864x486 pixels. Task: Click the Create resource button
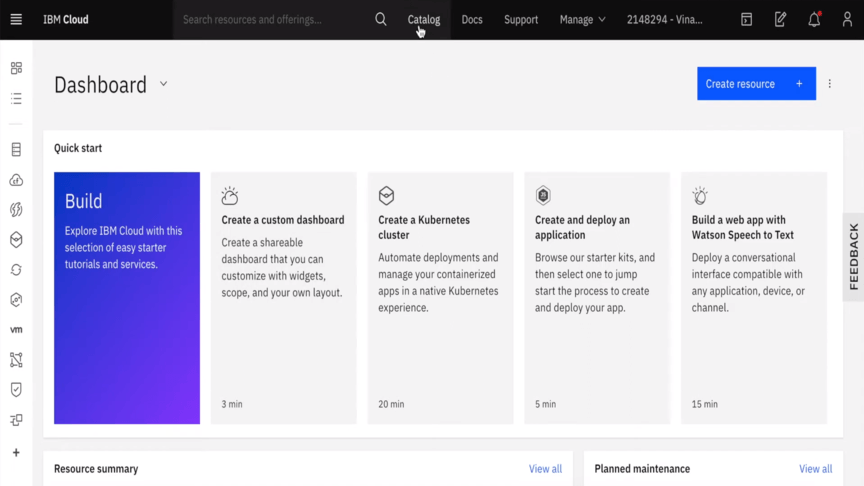(756, 84)
